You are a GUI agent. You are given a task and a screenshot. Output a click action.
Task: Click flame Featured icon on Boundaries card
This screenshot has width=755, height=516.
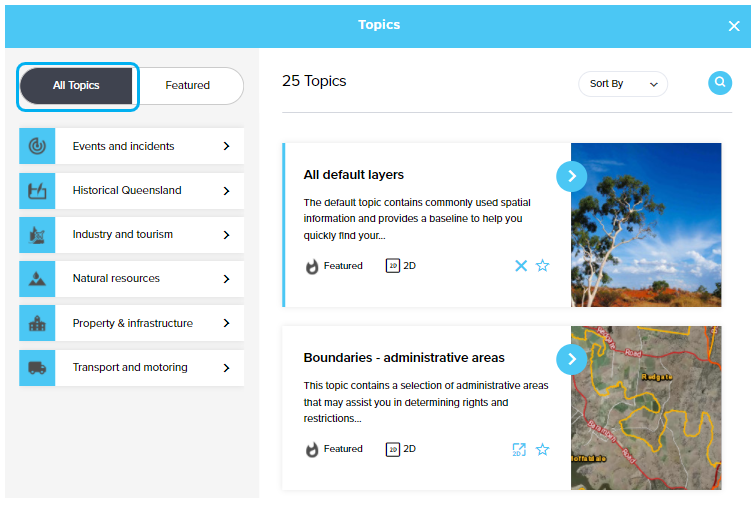coord(312,450)
